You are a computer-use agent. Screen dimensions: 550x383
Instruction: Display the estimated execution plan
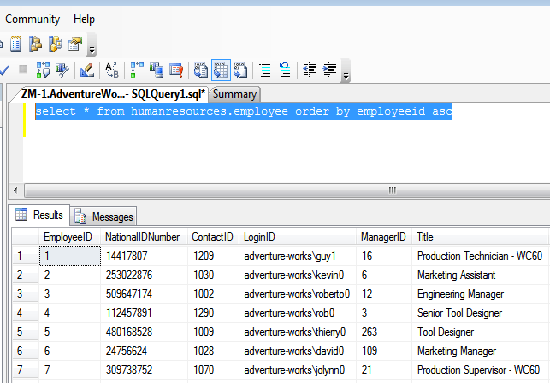[x=43, y=70]
